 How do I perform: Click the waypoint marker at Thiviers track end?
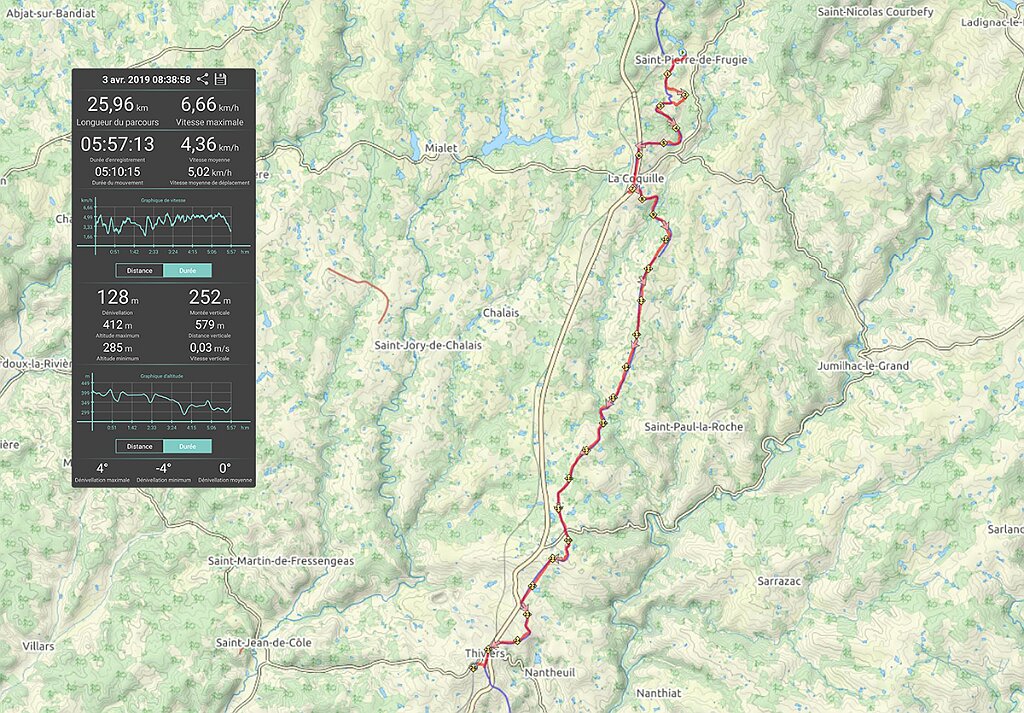[473, 667]
